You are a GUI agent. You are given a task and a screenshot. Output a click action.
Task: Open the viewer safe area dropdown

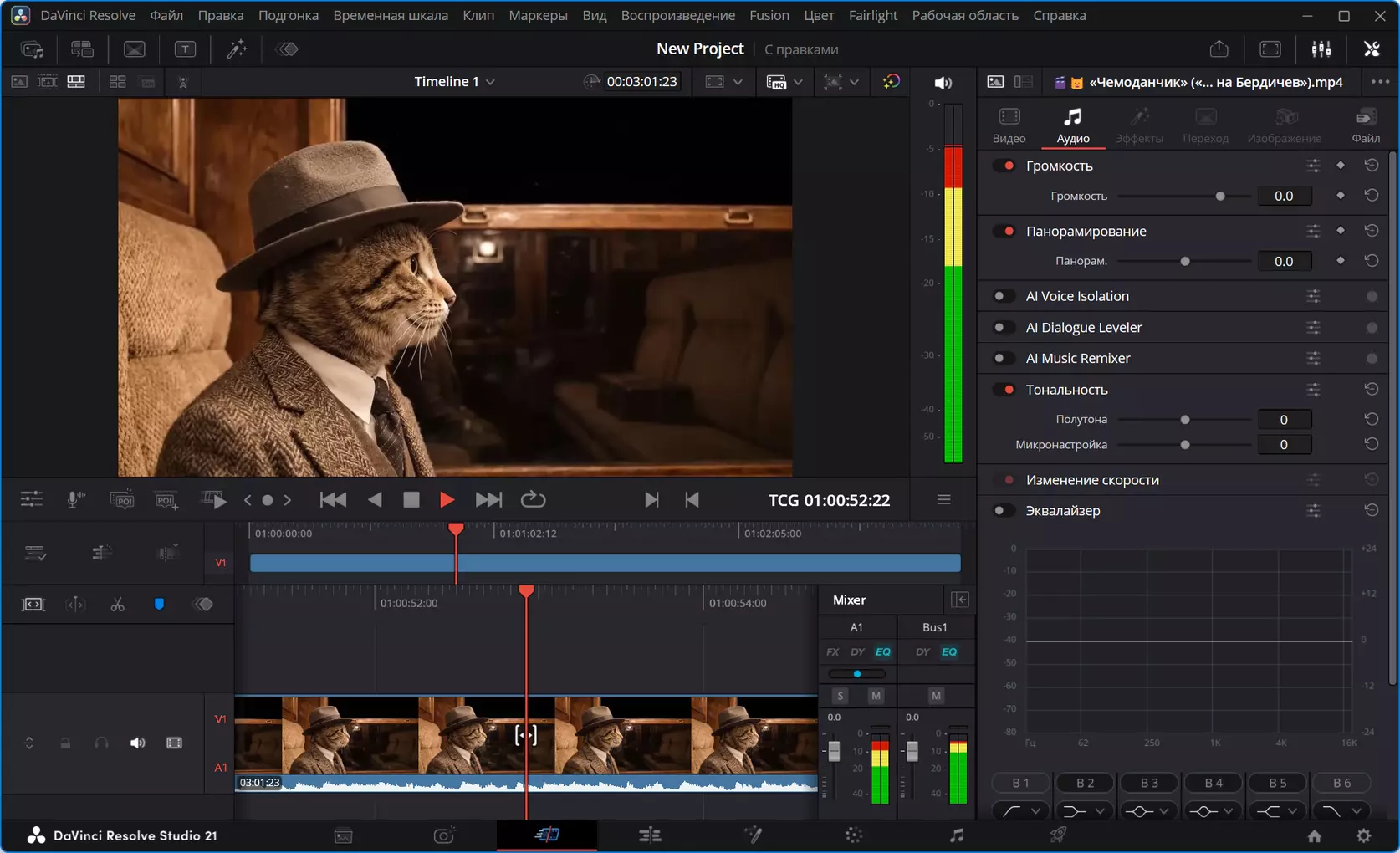[x=738, y=82]
